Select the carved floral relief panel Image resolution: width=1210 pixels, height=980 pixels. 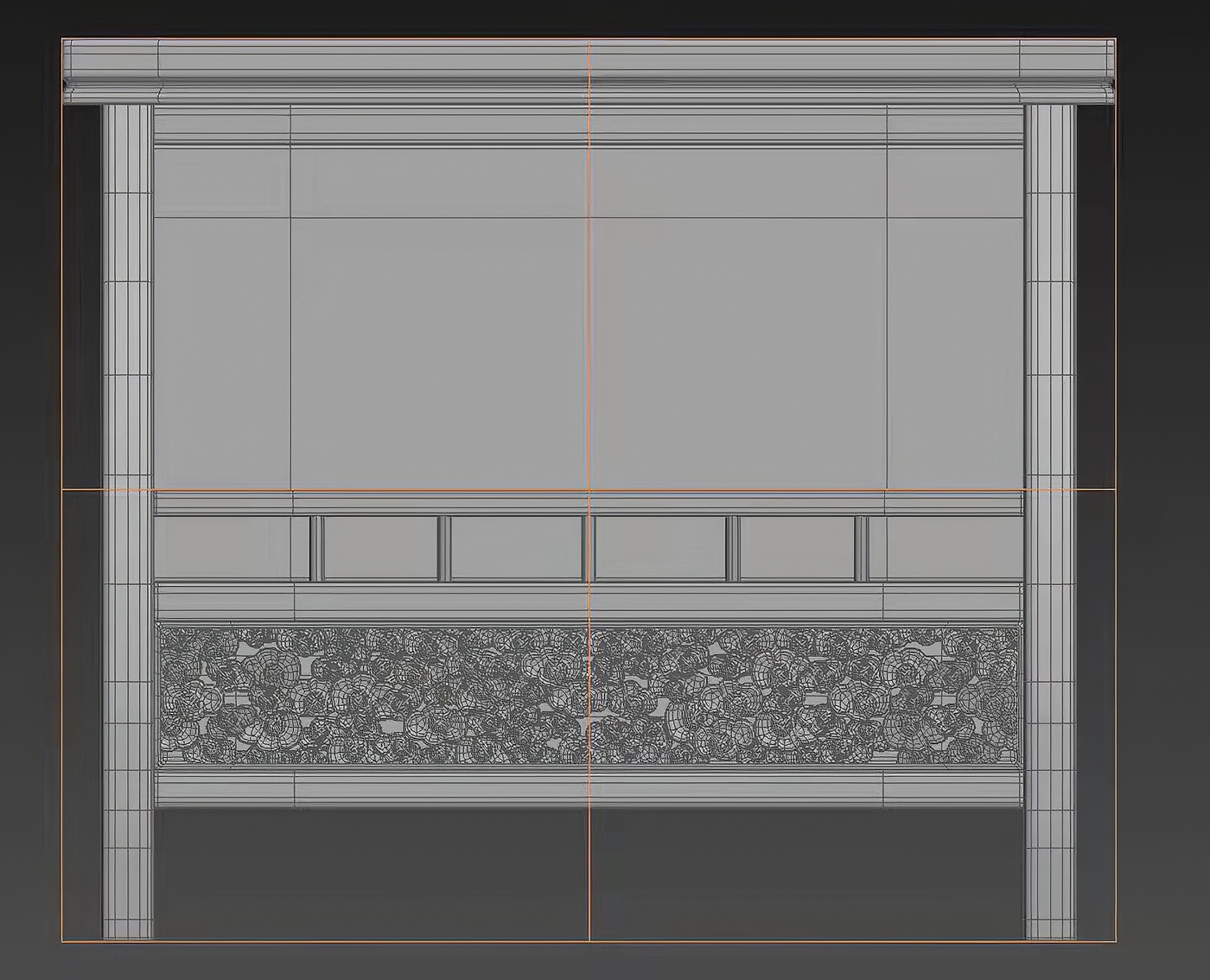tap(589, 695)
